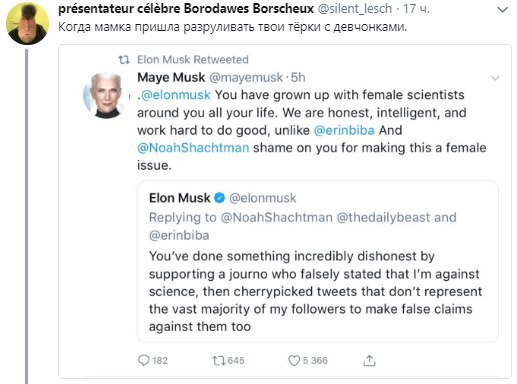The image size is (517, 384).
Task: Follow the blue @NoahShachtman mention link
Action: click(193, 148)
